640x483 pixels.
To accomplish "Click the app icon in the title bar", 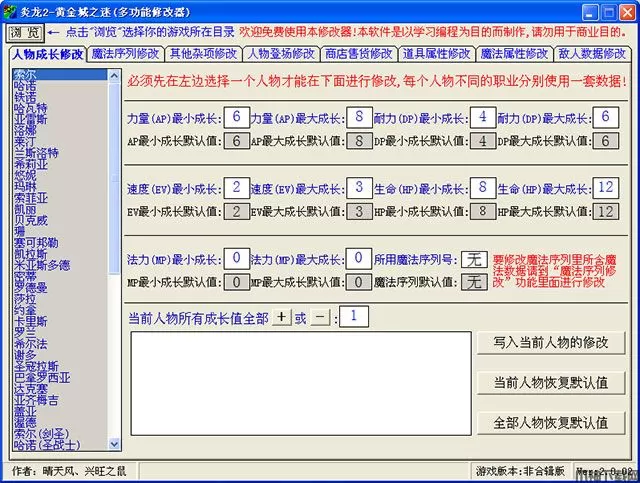I will point(10,12).
